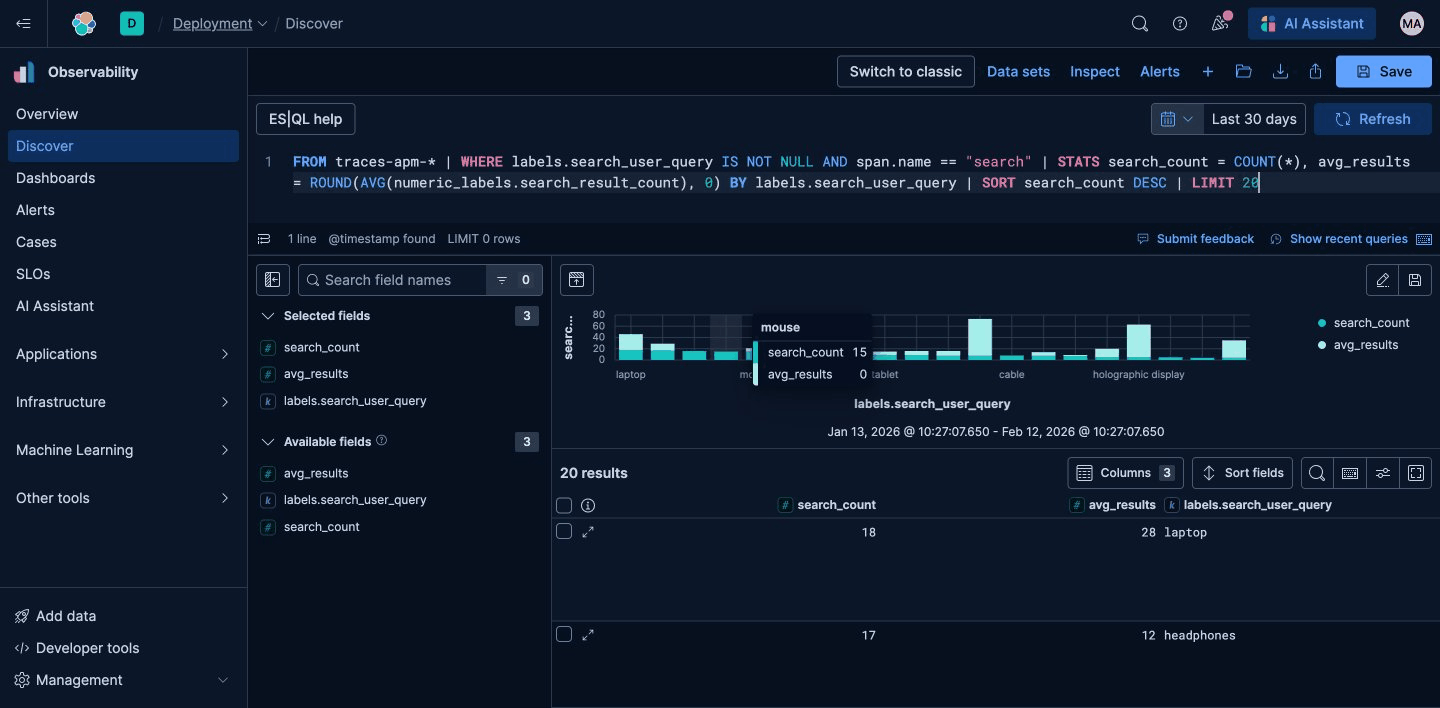This screenshot has width=1440, height=708.
Task: Open table keyboard shortcuts
Action: pos(1349,473)
